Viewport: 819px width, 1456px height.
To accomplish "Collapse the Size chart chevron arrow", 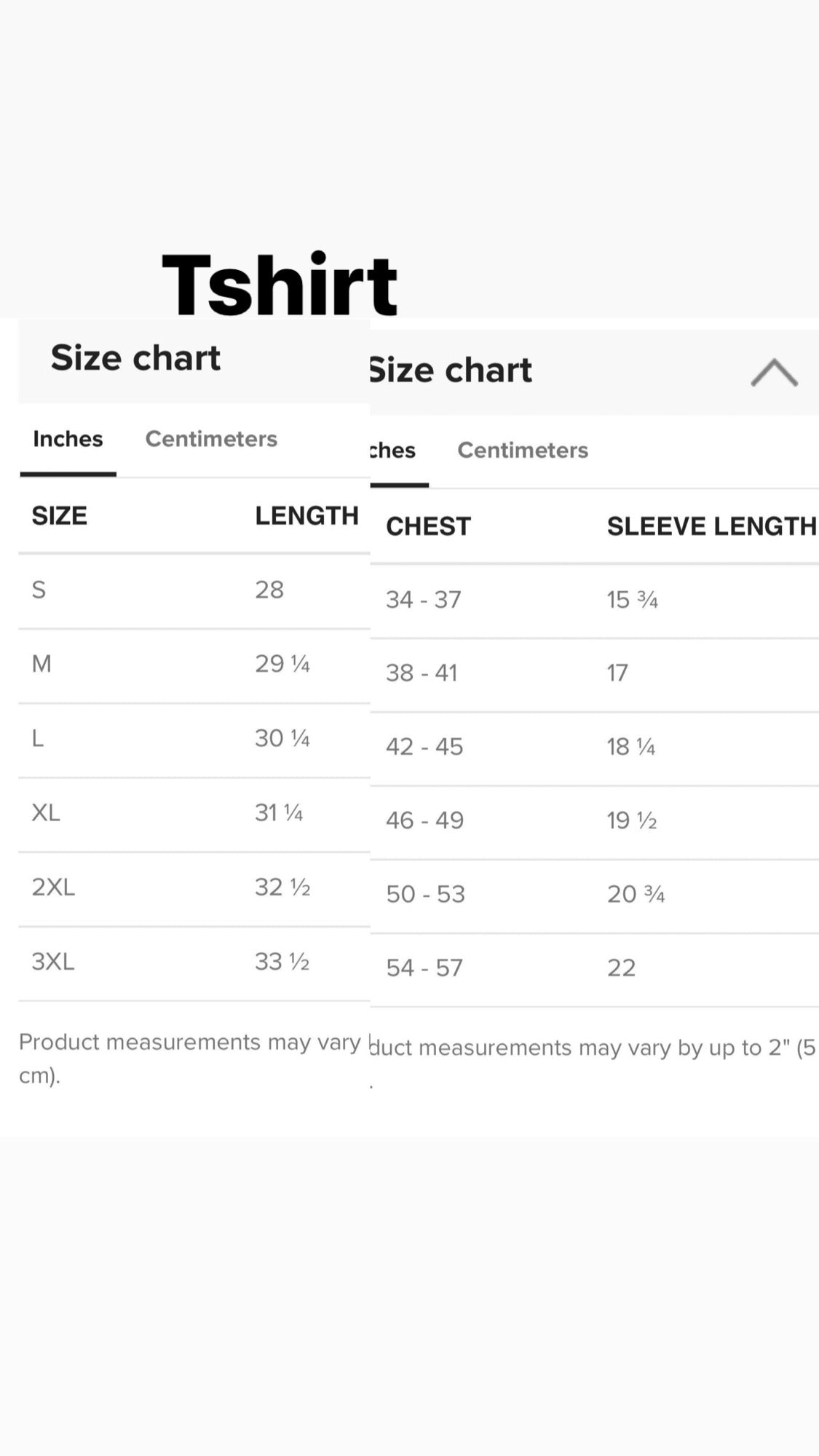I will tap(774, 372).
